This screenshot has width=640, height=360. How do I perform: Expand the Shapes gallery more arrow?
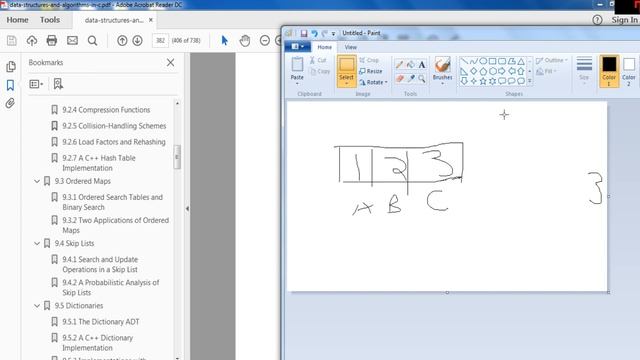(x=530, y=81)
